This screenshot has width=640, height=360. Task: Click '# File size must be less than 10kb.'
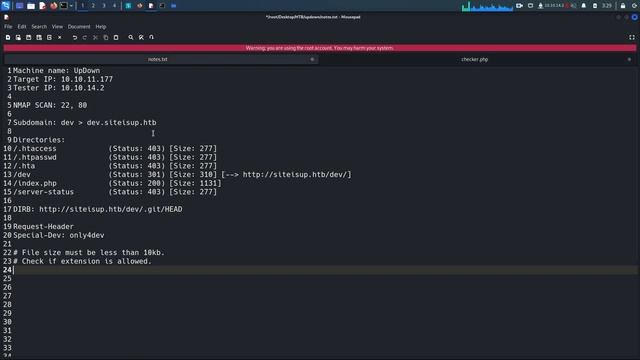[x=89, y=253]
